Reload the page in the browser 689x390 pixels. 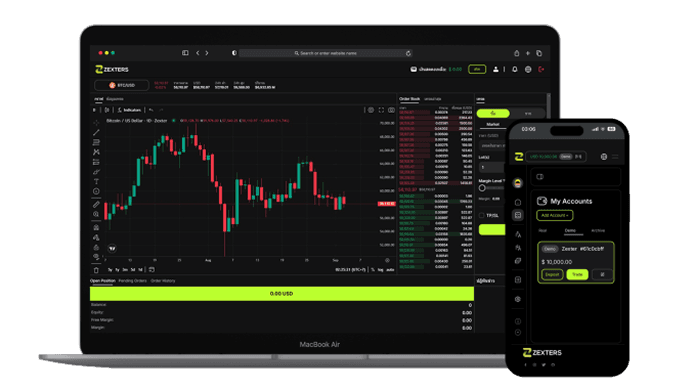[x=408, y=53]
